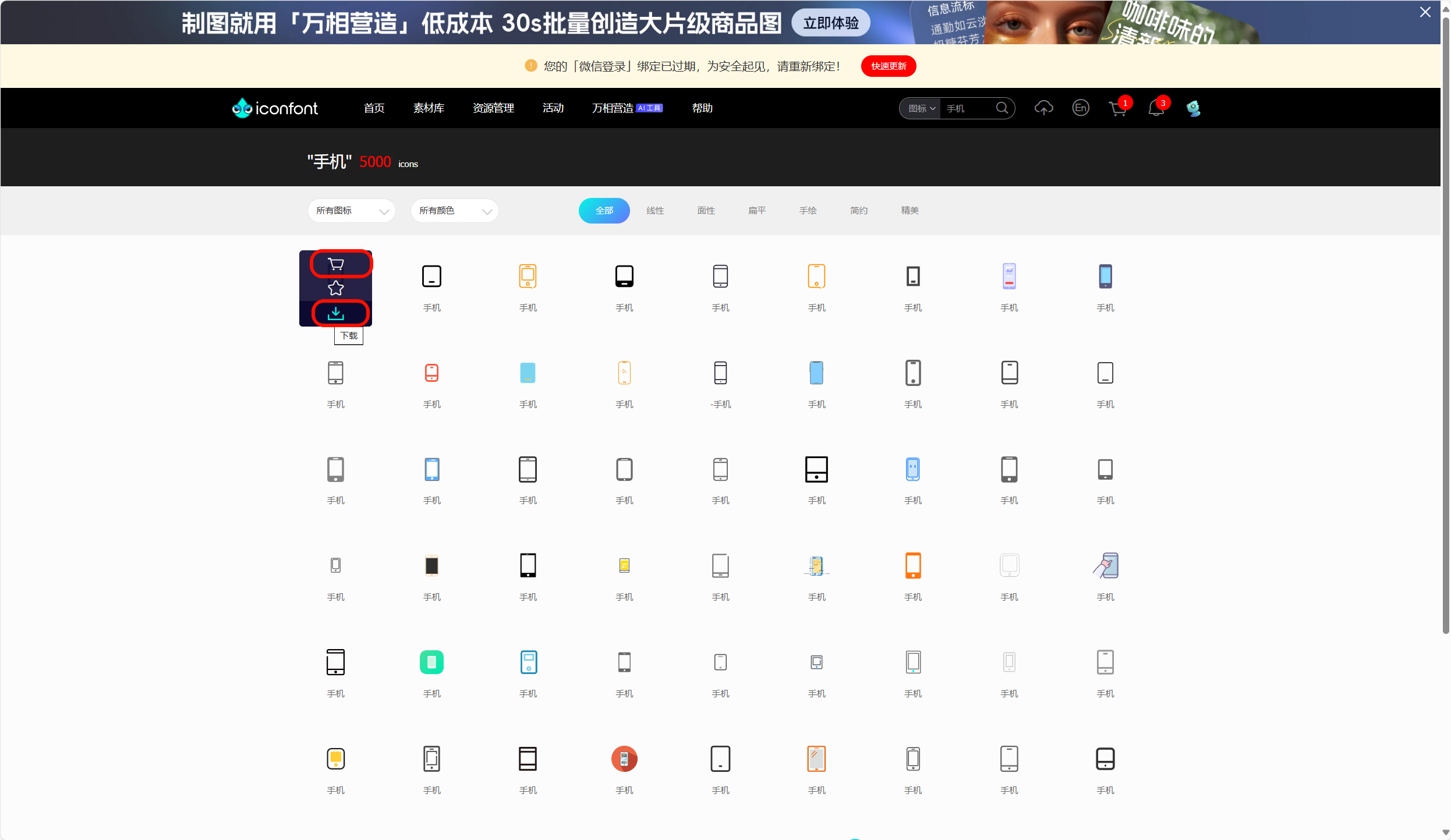Run search with the magnifier icon
This screenshot has height=840, width=1451.
click(x=1002, y=108)
